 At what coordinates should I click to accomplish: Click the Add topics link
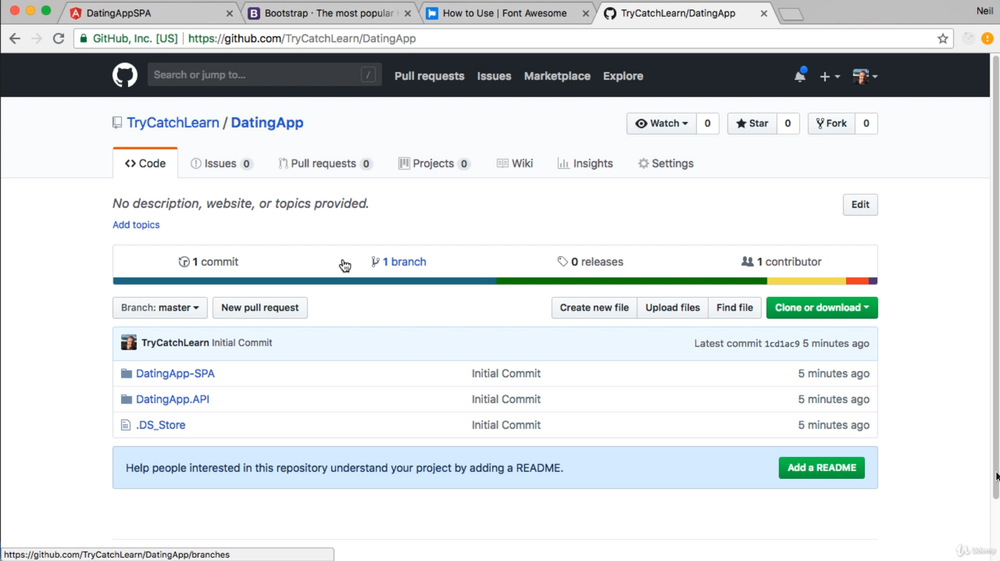click(136, 224)
